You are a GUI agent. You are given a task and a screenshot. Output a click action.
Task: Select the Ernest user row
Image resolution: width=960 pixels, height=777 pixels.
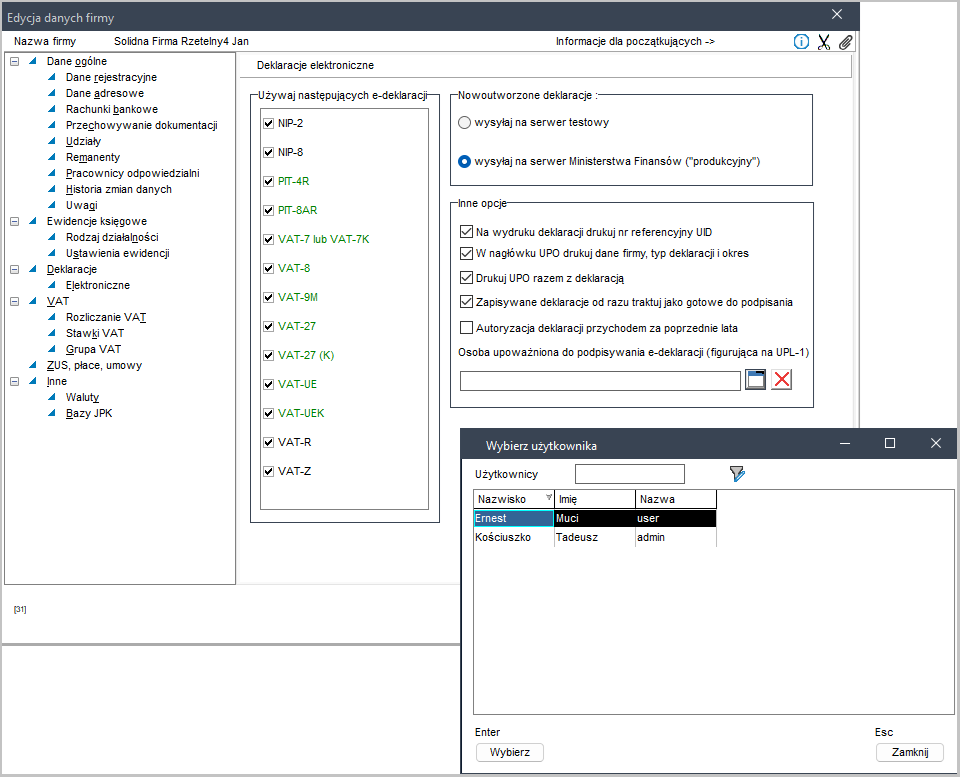click(x=594, y=518)
